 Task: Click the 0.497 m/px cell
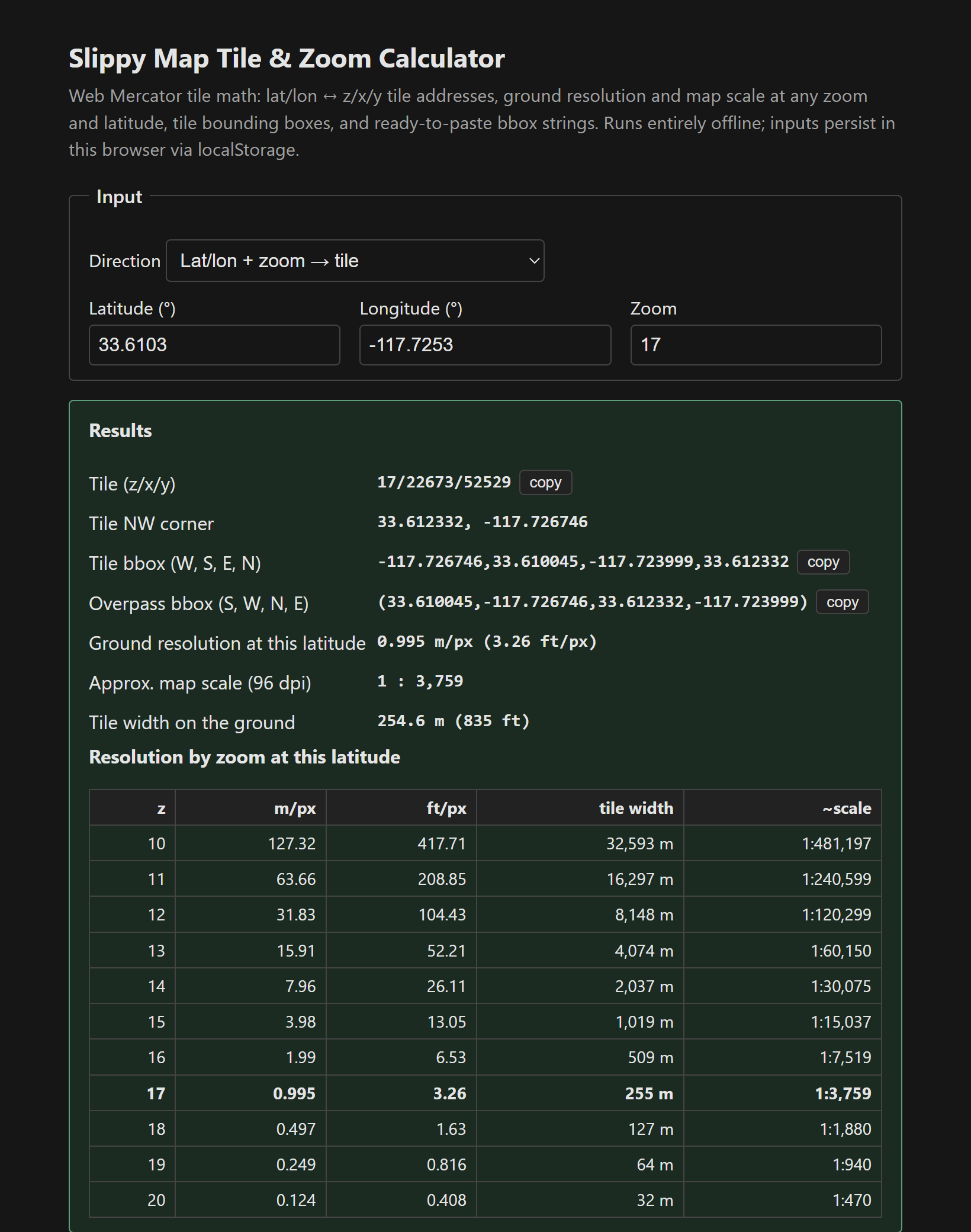pyautogui.click(x=250, y=1129)
